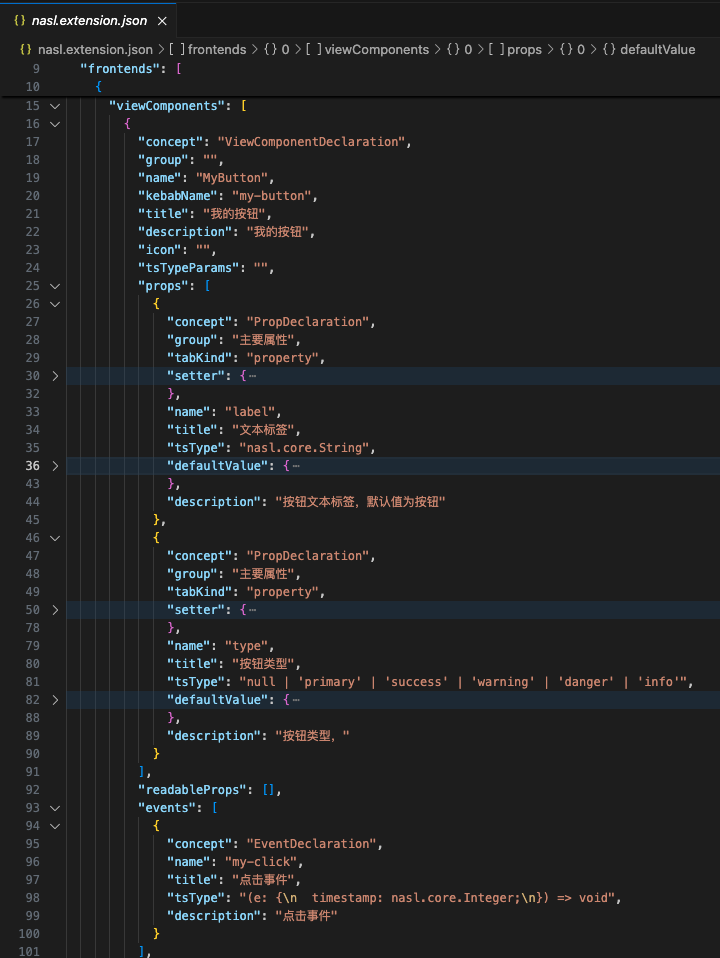Click the "icon" key on line 23
The width and height of the screenshot is (720, 958).
pos(160,250)
